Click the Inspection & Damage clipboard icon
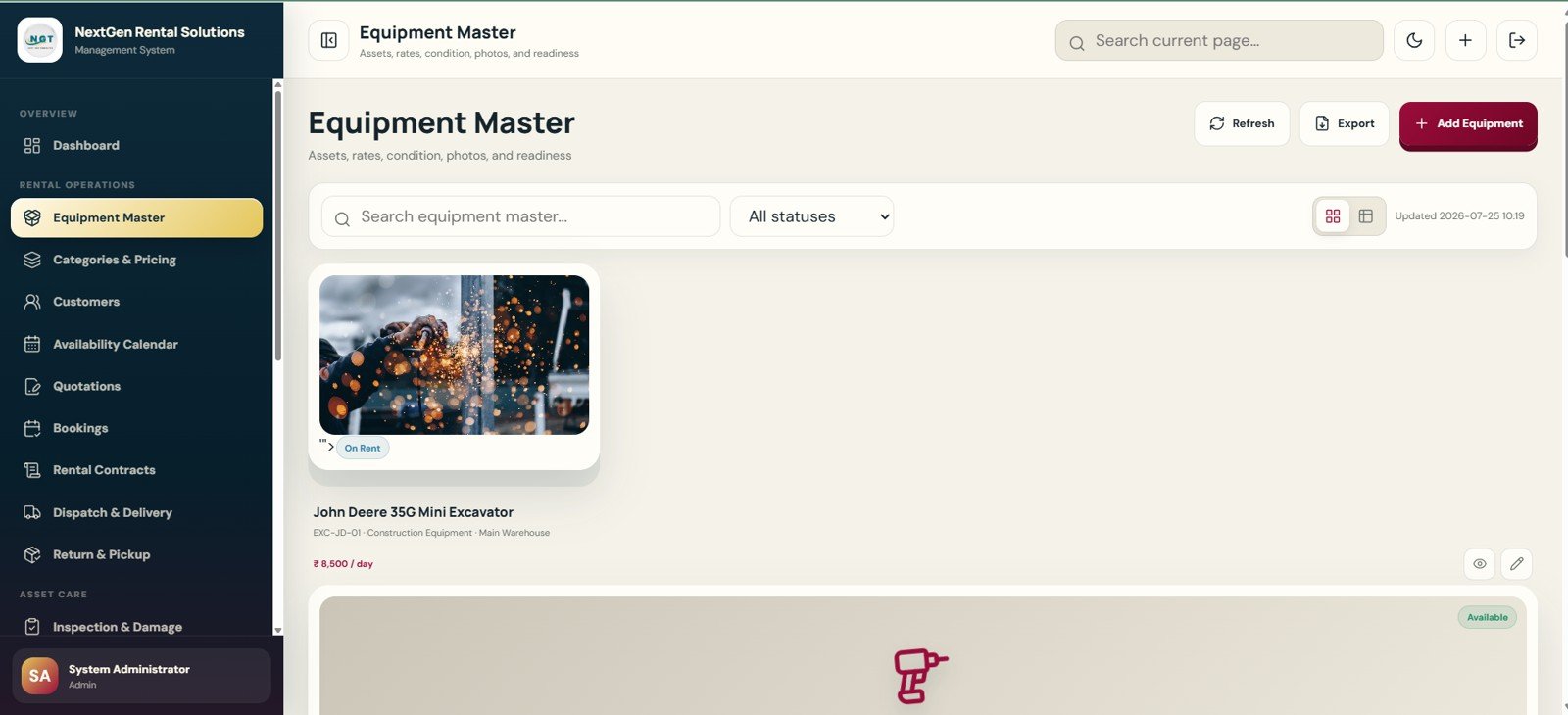1568x715 pixels. (32, 627)
